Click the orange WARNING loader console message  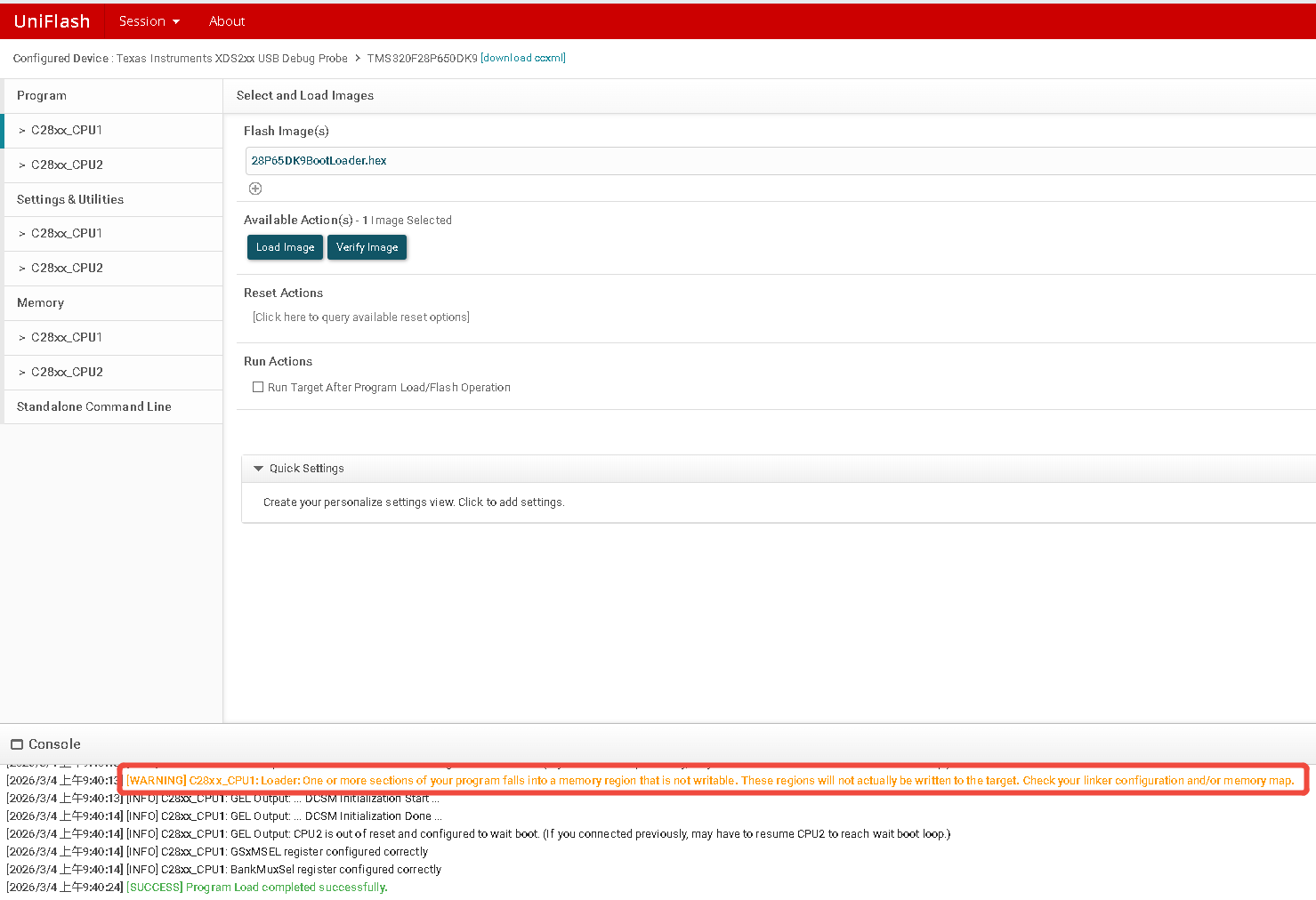point(710,781)
